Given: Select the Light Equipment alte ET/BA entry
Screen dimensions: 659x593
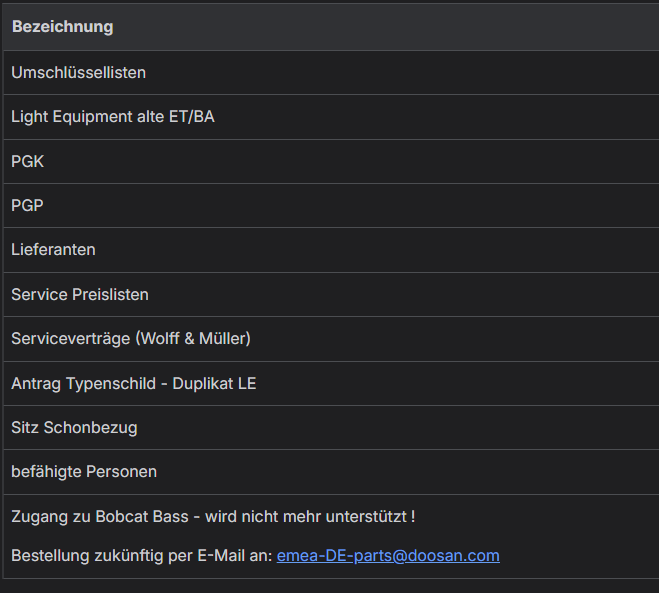Looking at the screenshot, I should tap(112, 117).
